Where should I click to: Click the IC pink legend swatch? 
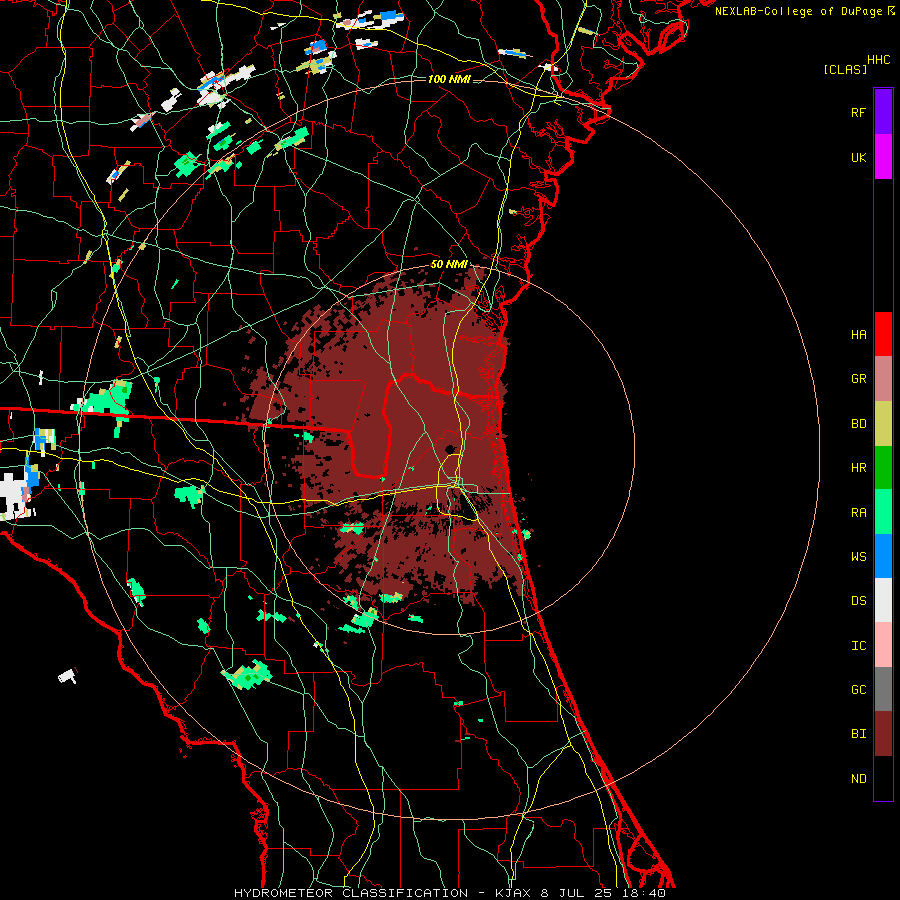(x=883, y=645)
